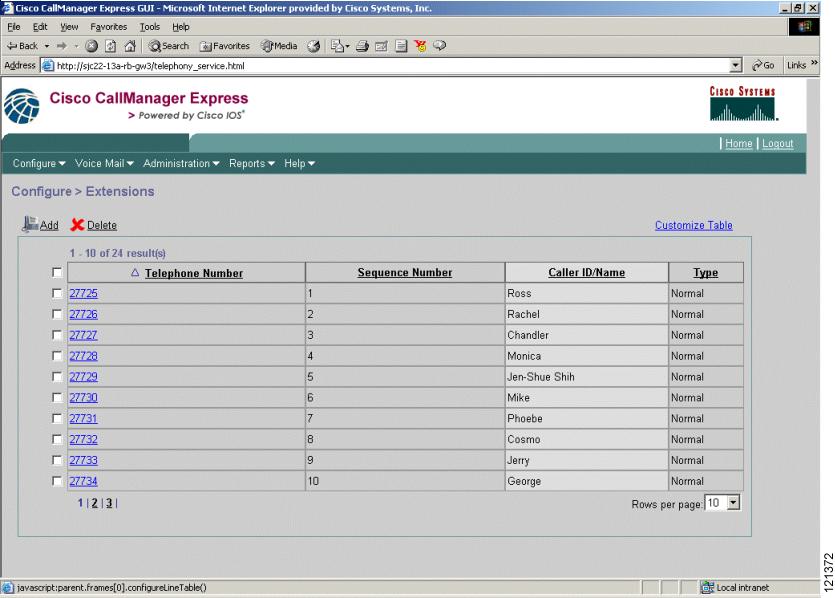Click the Home link in the Cisco header
This screenshot has width=835, height=598.
pyautogui.click(x=739, y=143)
